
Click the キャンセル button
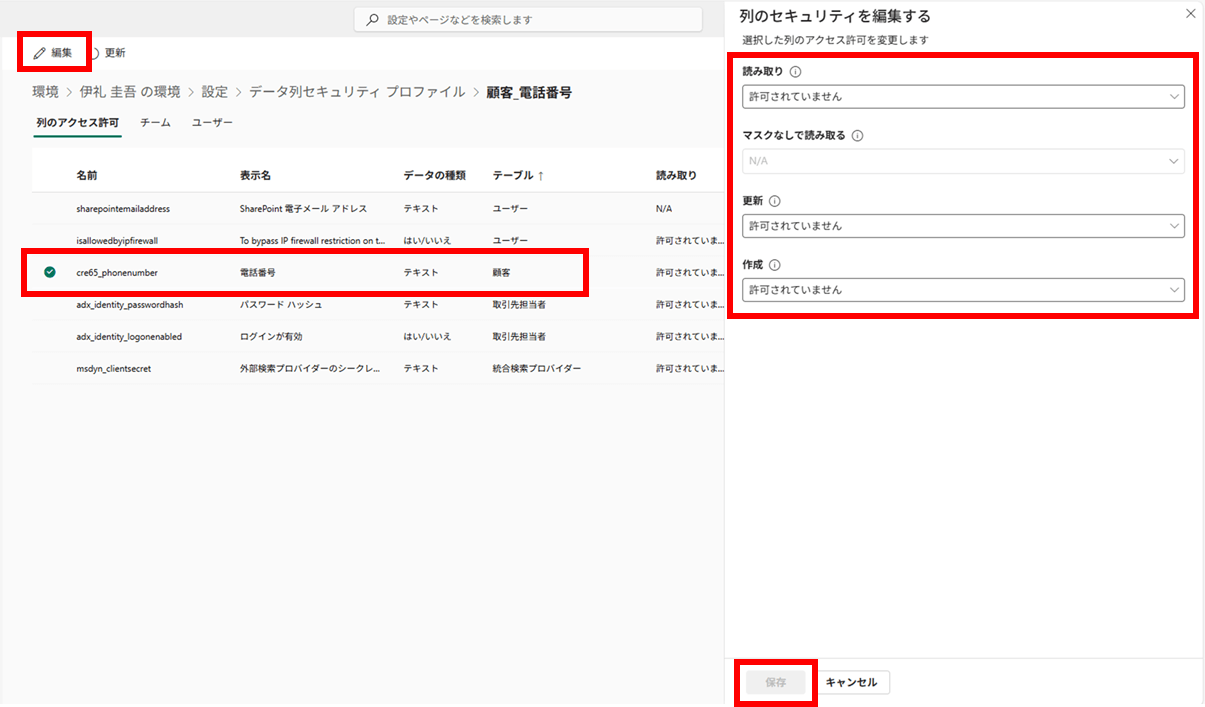coord(851,682)
